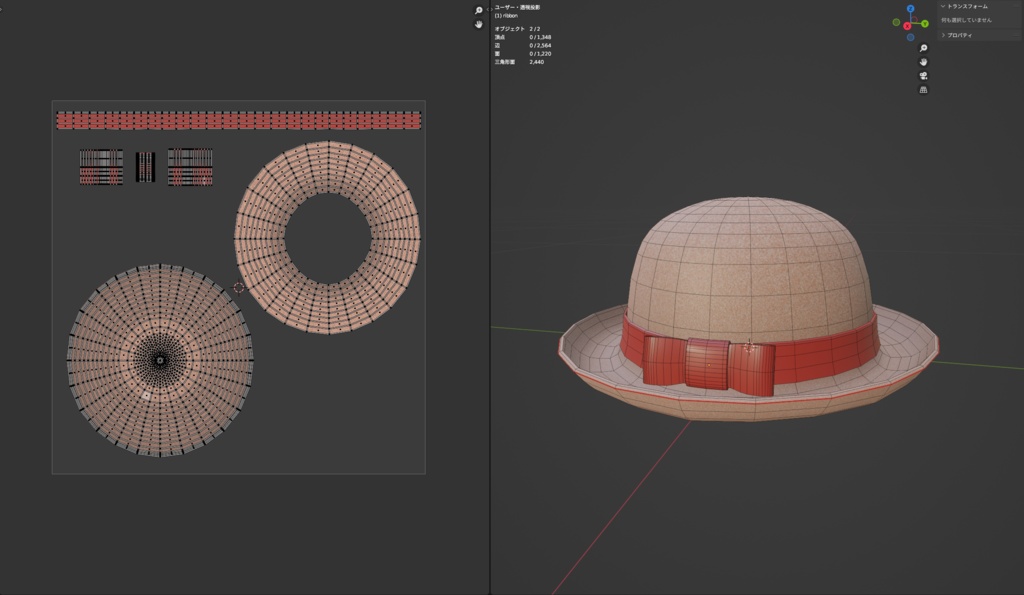Viewport: 1024px width, 595px height.
Task: Click the negative Y axis gizmo circle
Action: pos(895,21)
